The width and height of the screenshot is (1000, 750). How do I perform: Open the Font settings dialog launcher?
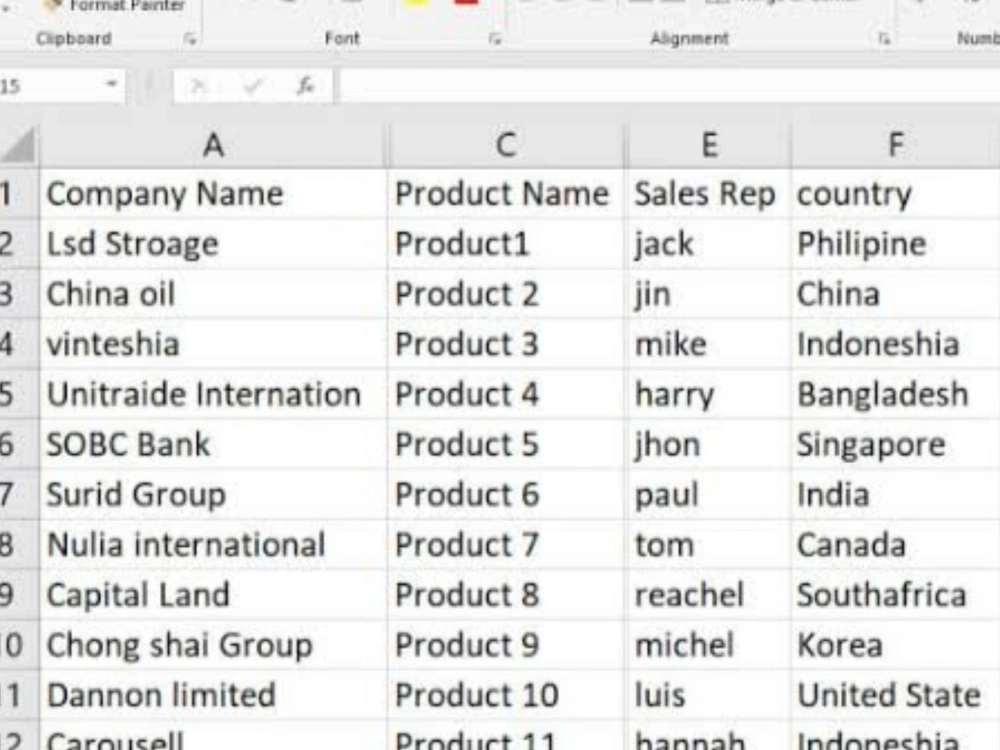coord(495,40)
